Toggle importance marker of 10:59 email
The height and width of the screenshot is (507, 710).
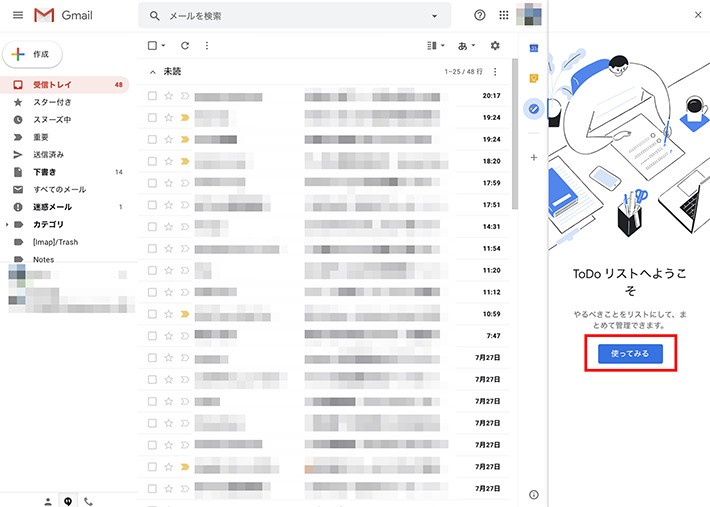pos(185,314)
